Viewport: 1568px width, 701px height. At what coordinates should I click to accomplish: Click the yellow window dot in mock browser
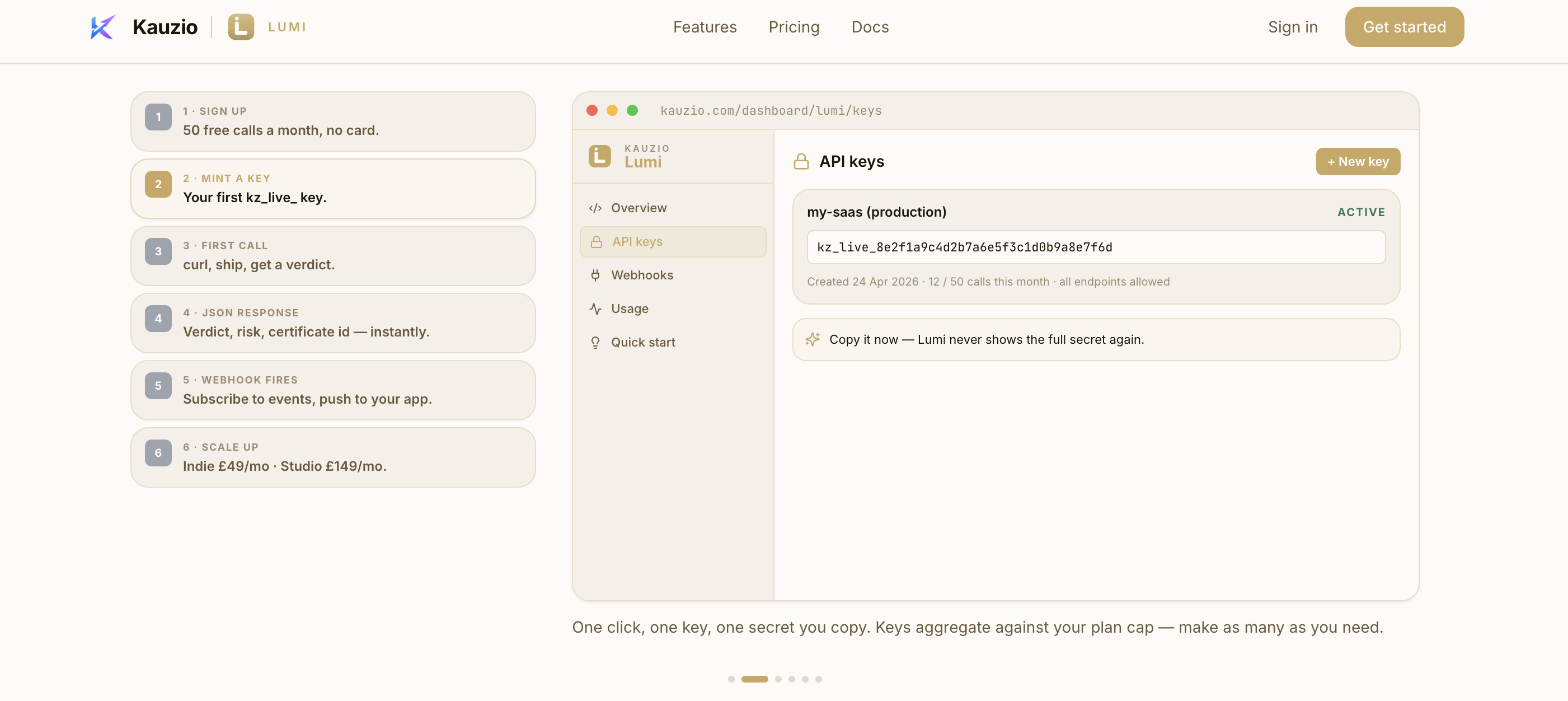(x=612, y=110)
